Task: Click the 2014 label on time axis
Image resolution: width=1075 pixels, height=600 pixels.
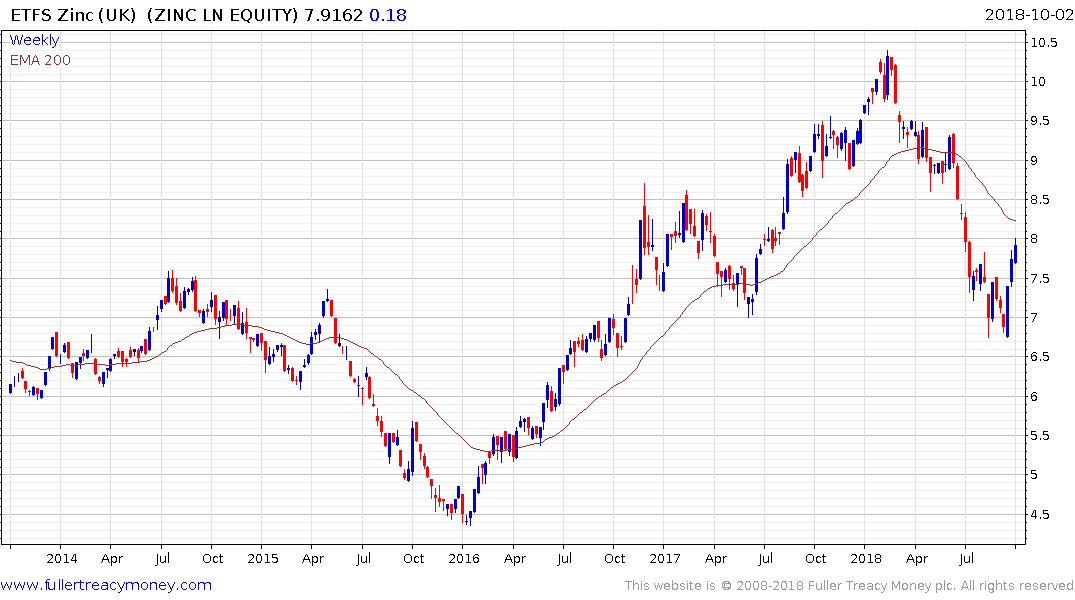Action: (x=62, y=558)
